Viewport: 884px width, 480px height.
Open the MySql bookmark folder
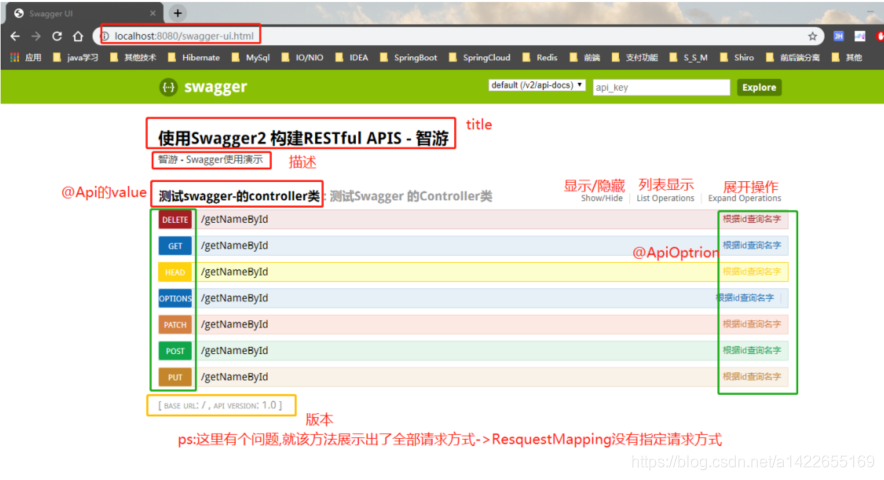click(x=251, y=58)
